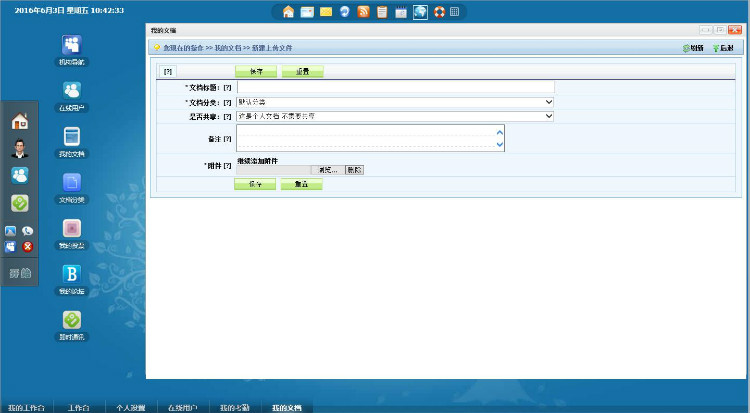Click the [?] help beside 是否共享
The height and width of the screenshot is (413, 750).
pos(227,116)
